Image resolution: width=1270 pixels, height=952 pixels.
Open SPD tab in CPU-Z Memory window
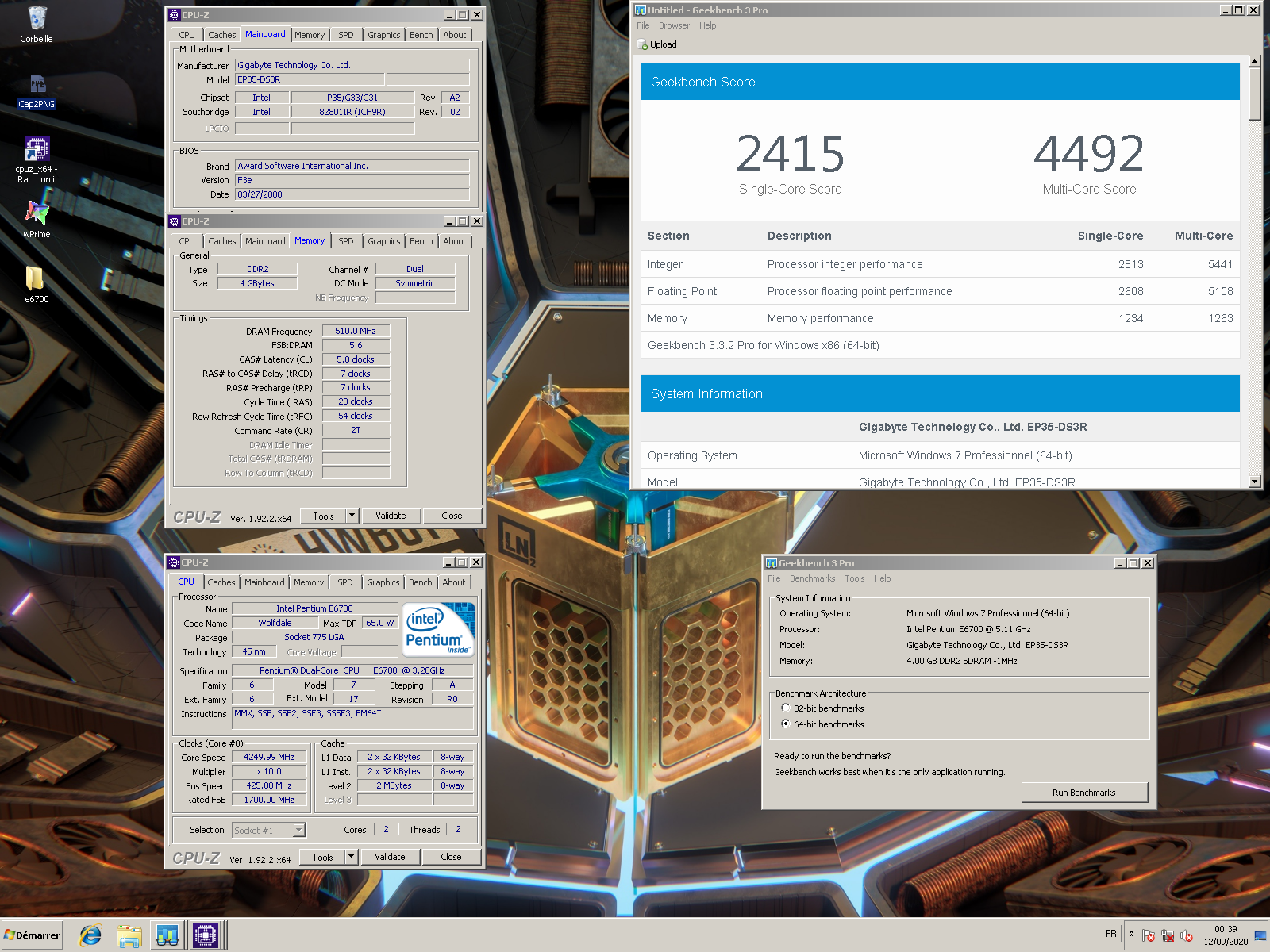pyautogui.click(x=346, y=241)
